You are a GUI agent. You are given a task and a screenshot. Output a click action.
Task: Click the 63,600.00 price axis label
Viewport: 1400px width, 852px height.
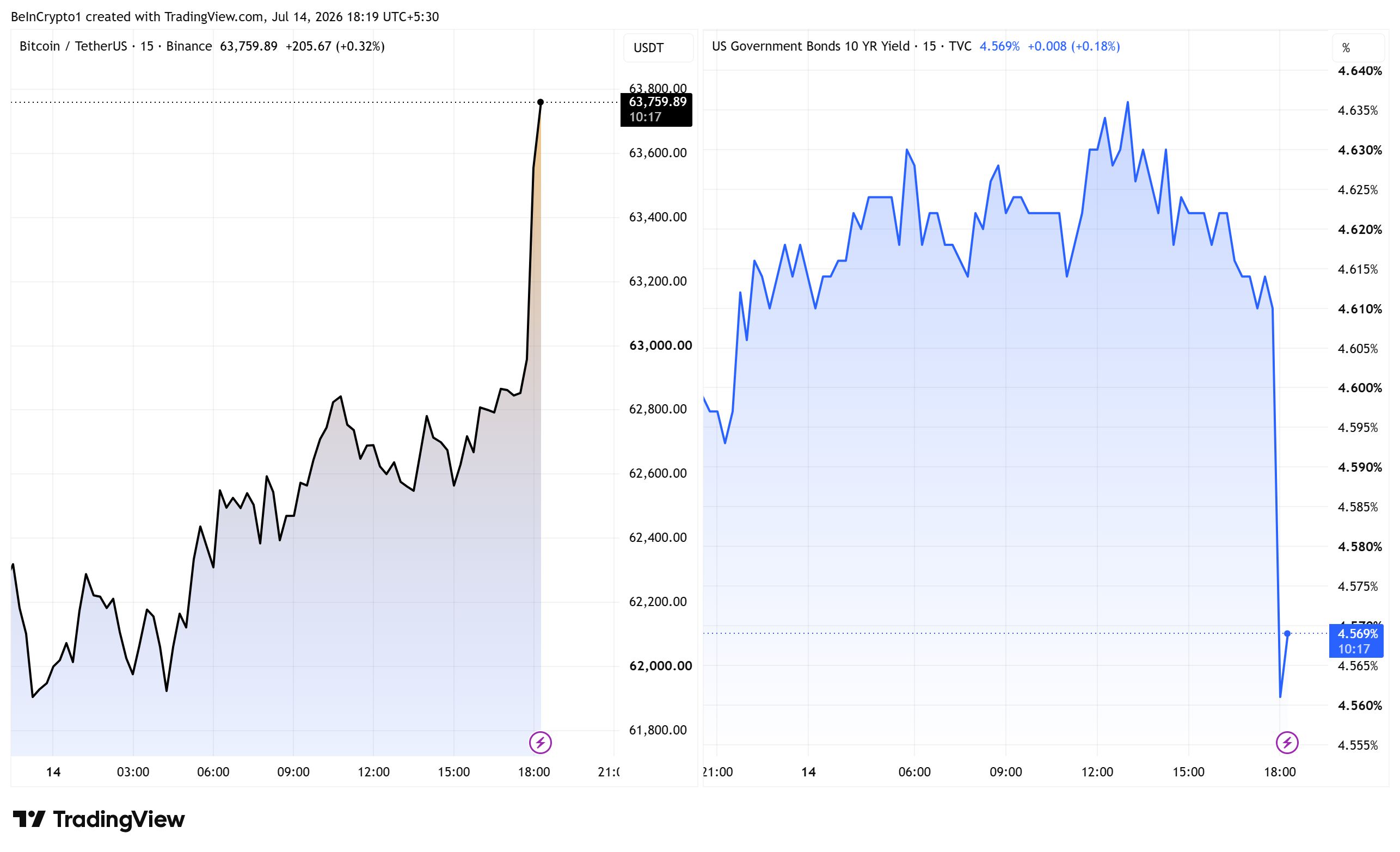[658, 153]
